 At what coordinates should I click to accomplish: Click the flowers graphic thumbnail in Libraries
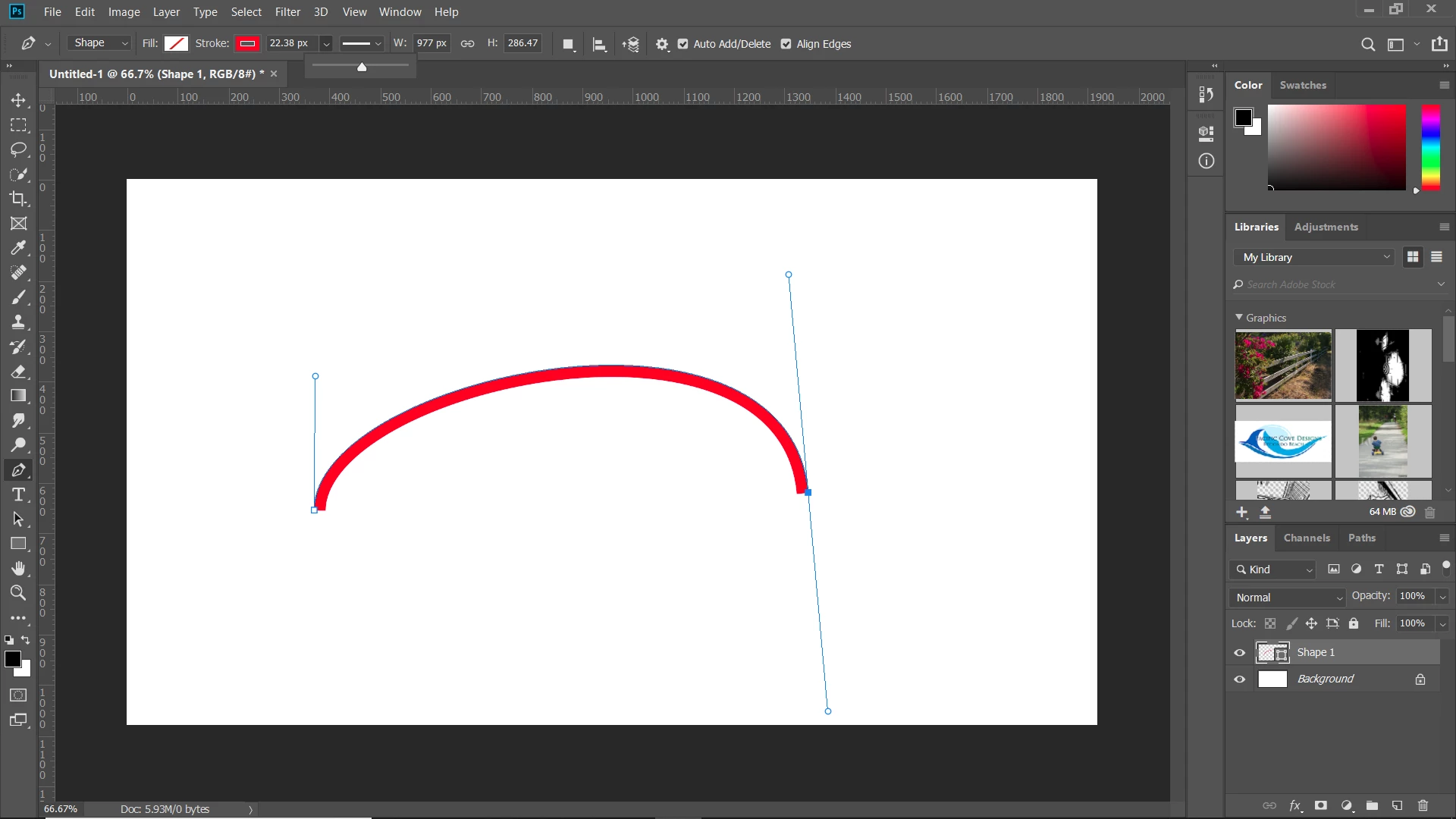pyautogui.click(x=1283, y=365)
